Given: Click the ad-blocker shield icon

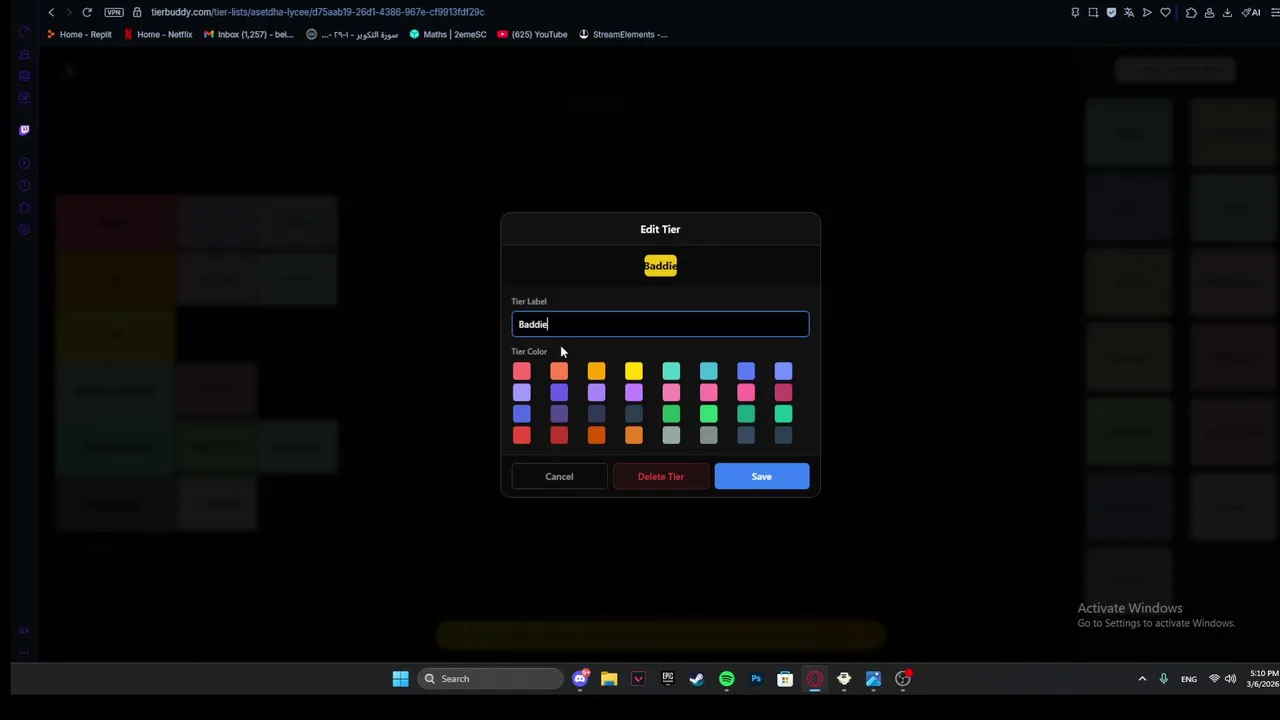Looking at the screenshot, I should (x=1111, y=12).
